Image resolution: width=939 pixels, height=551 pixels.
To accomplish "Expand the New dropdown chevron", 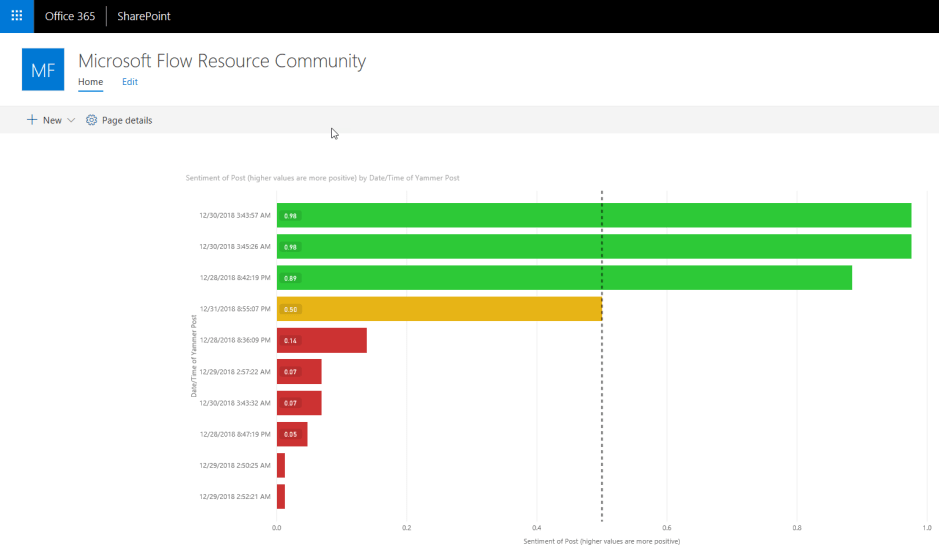I will tap(71, 120).
